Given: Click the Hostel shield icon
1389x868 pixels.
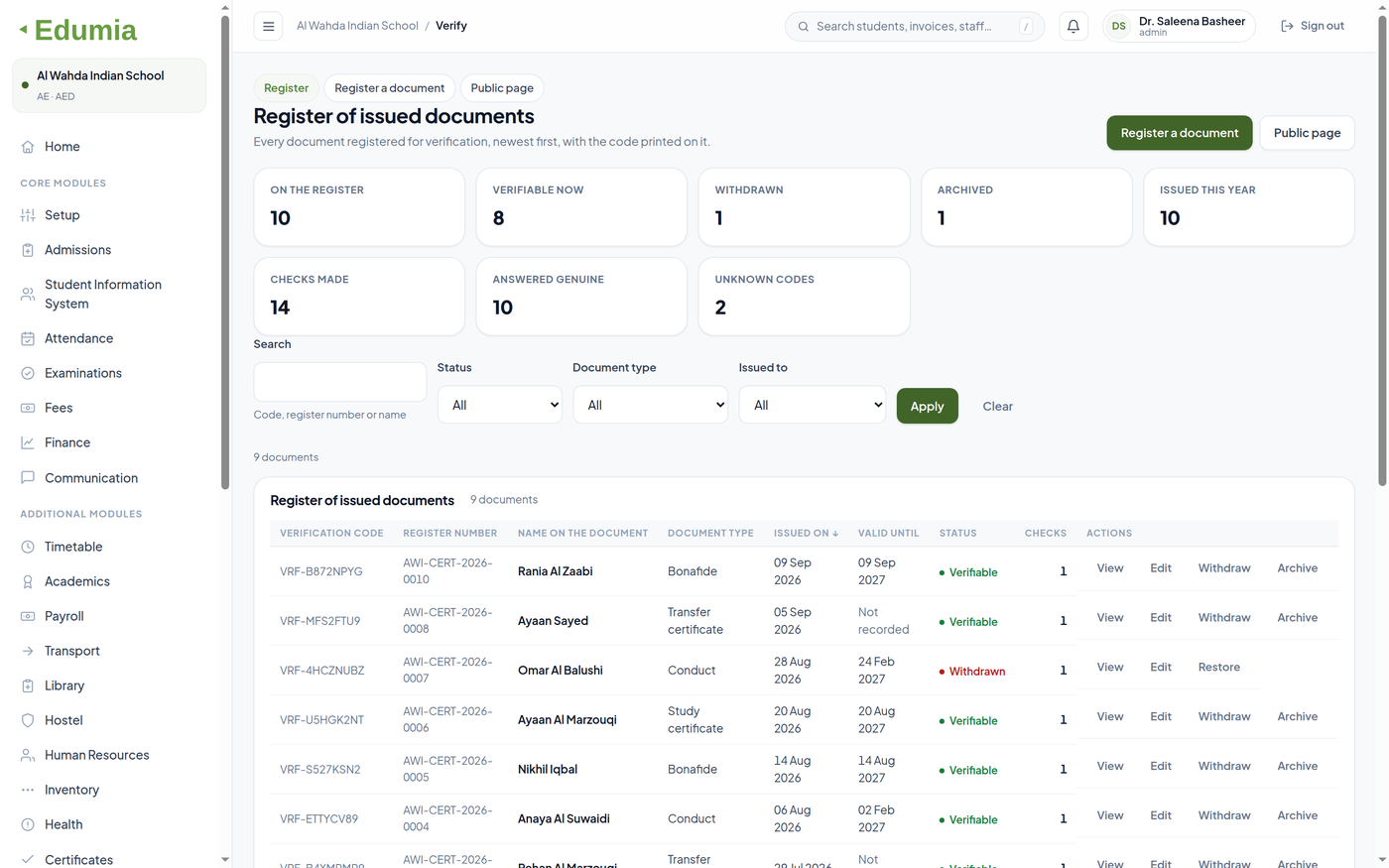Looking at the screenshot, I should tap(28, 720).
